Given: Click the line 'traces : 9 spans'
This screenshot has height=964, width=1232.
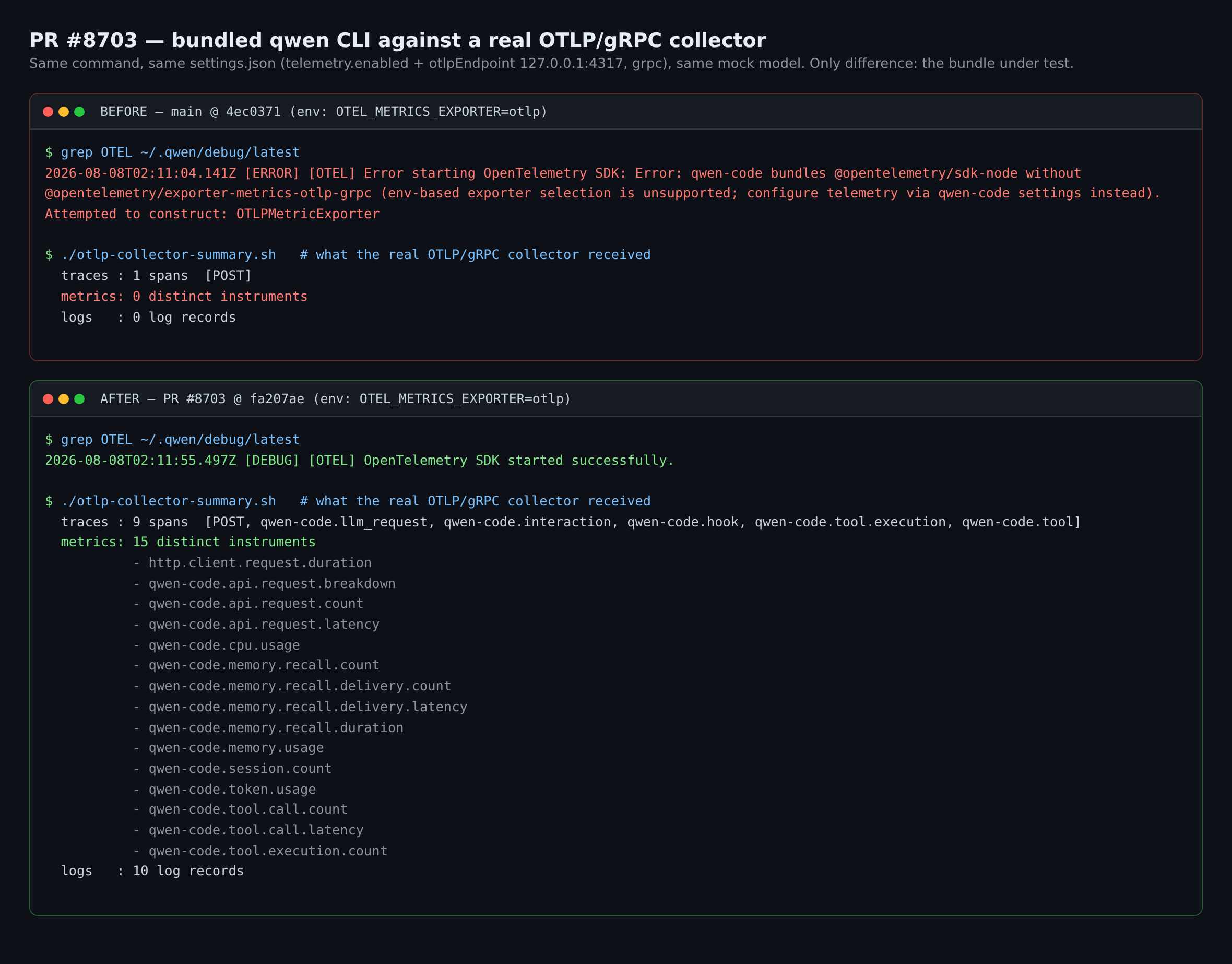Looking at the screenshot, I should 571,522.
